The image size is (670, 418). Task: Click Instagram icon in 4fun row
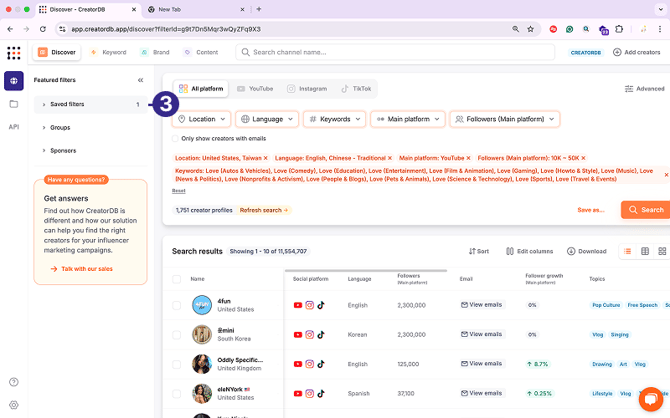(309, 305)
